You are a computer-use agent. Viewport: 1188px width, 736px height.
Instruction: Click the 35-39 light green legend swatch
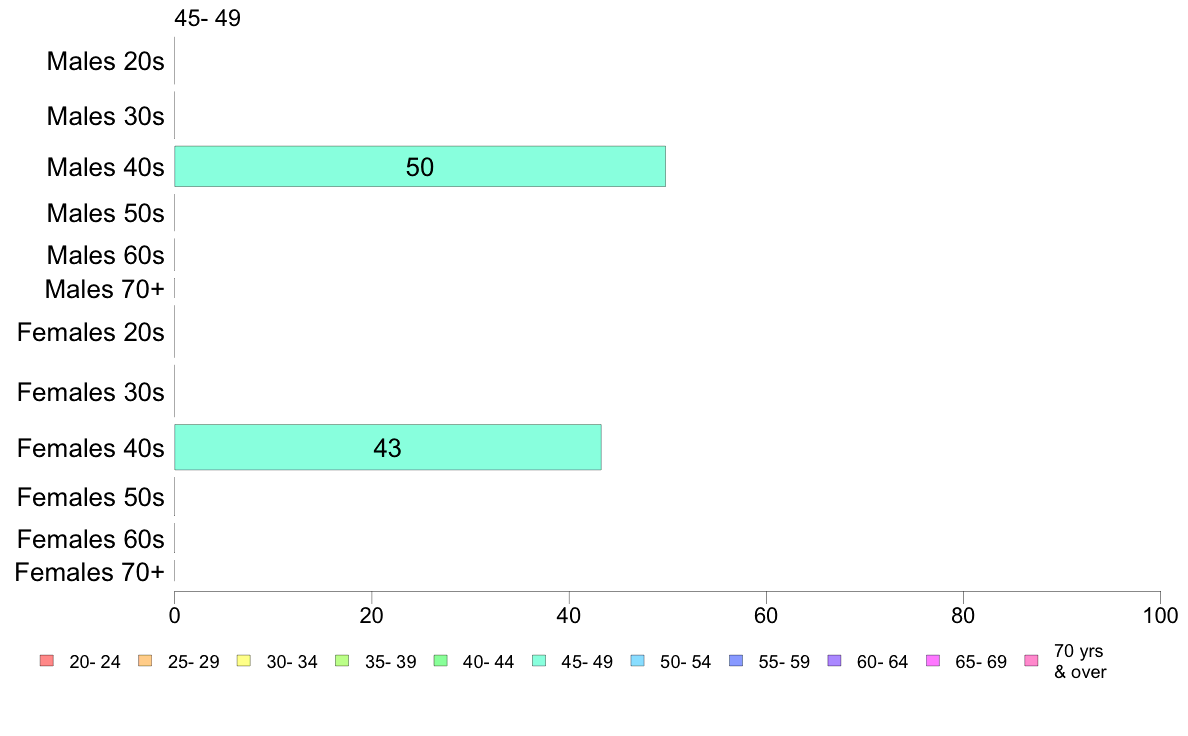pyautogui.click(x=342, y=661)
